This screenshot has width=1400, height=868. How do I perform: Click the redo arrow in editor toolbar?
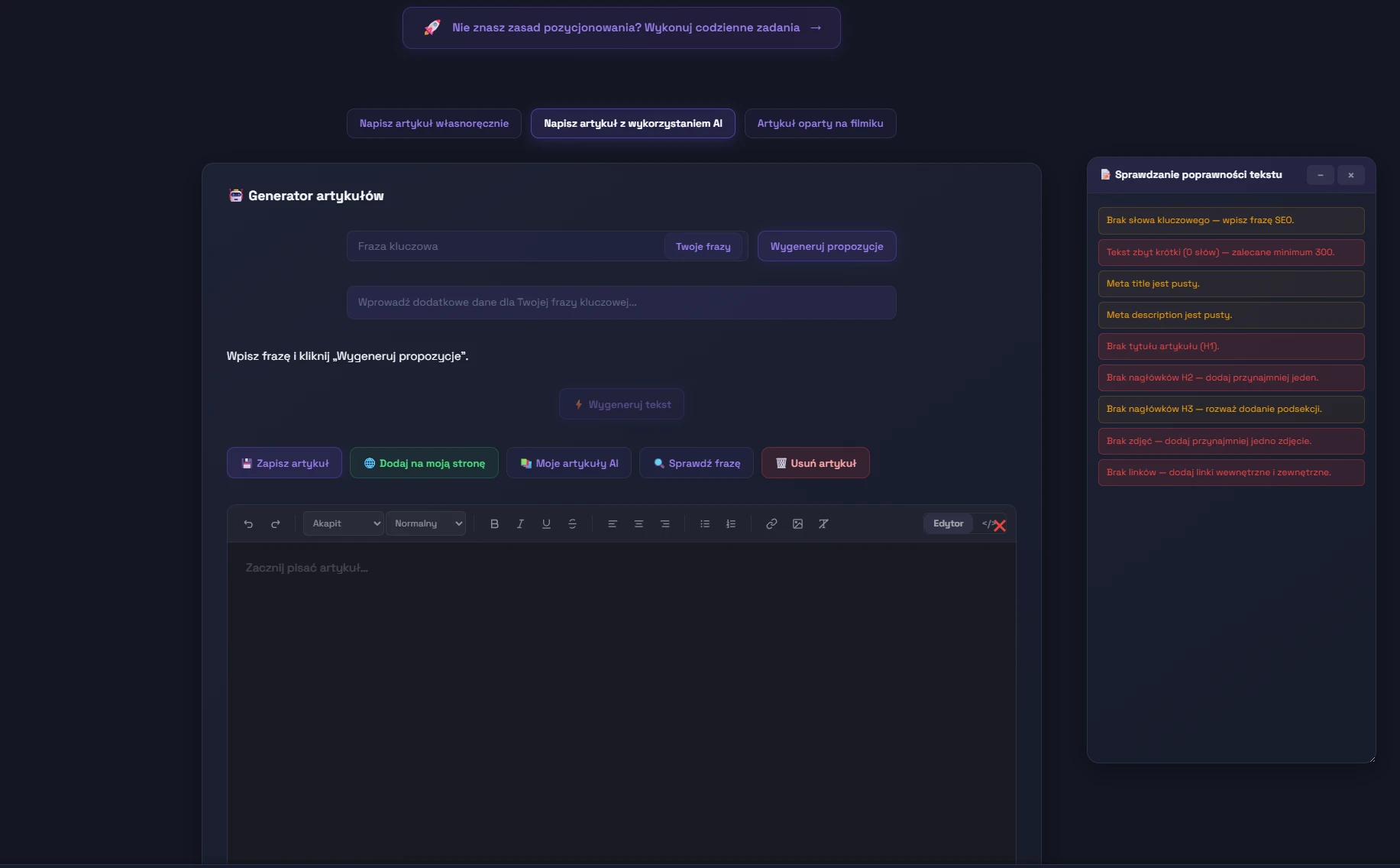275,524
